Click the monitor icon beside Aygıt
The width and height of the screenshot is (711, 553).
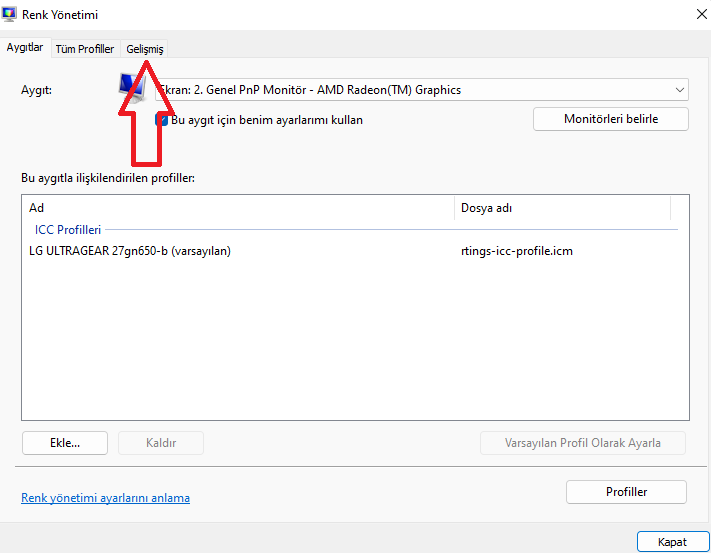(x=132, y=89)
